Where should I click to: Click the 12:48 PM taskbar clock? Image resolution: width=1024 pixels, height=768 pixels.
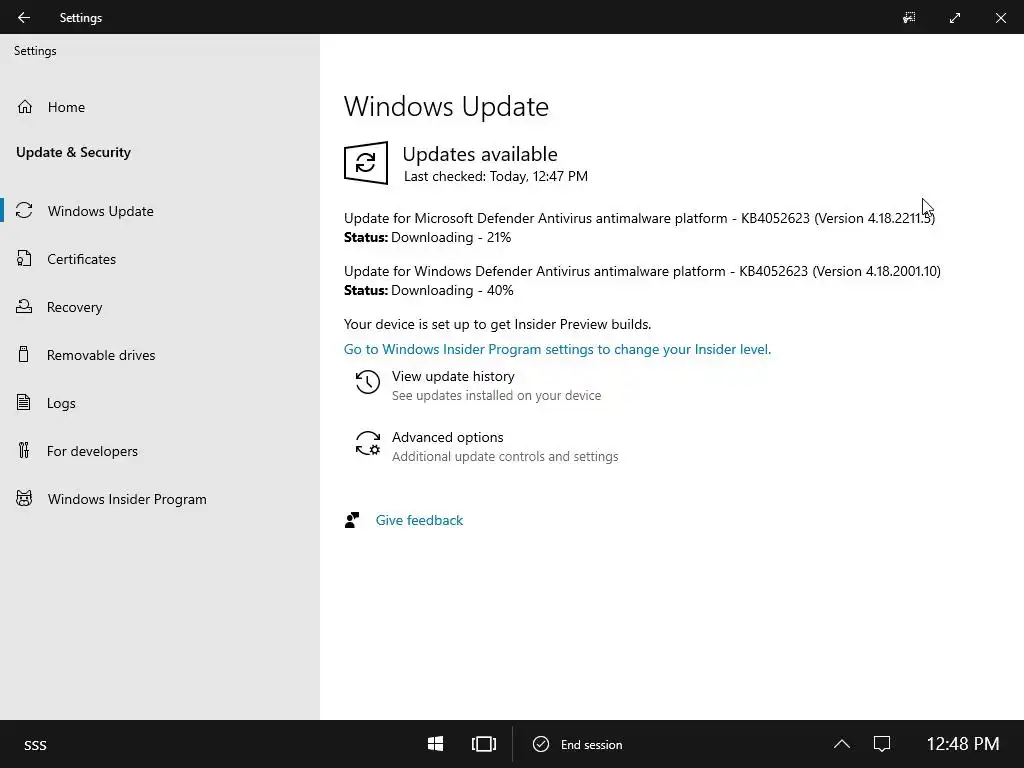tap(963, 744)
